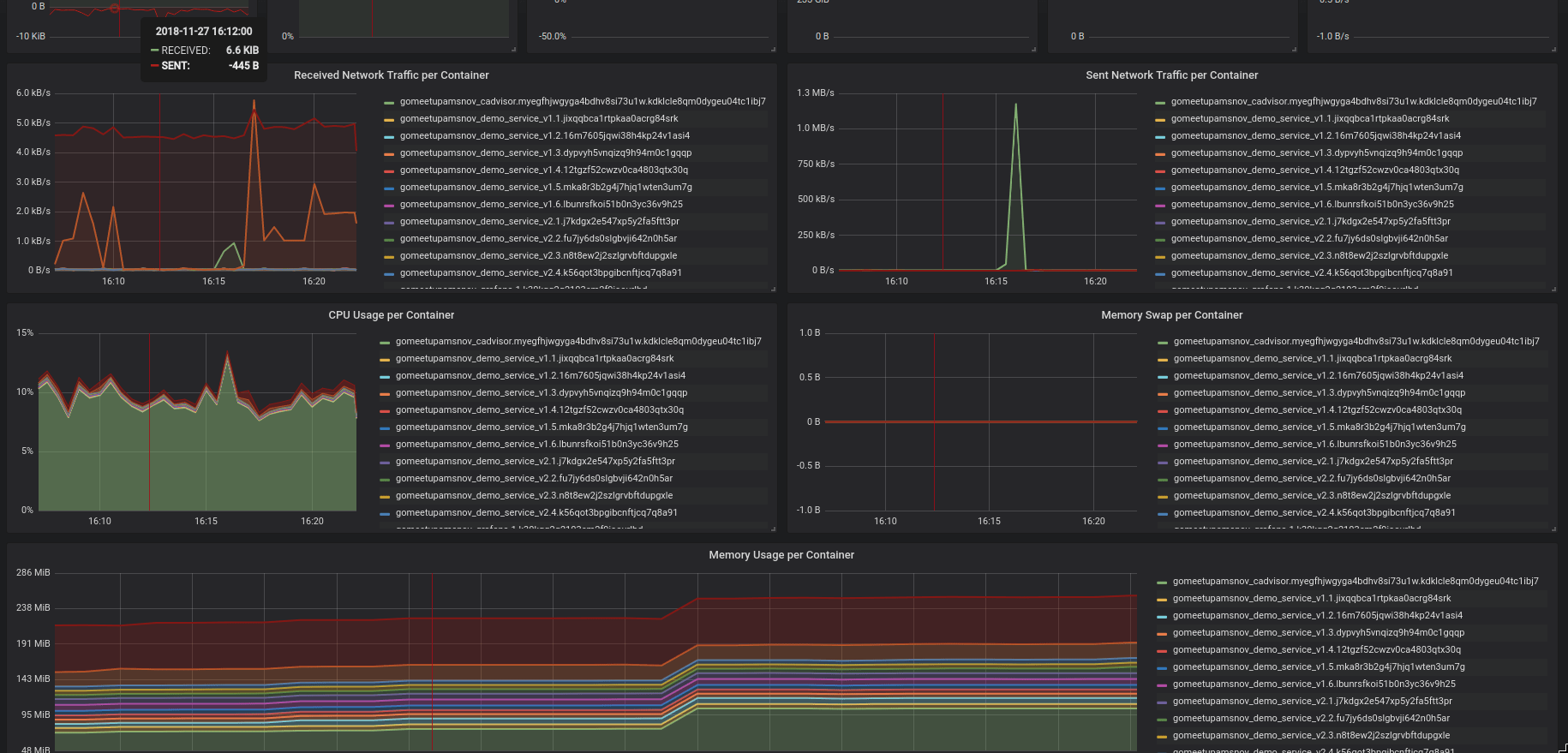Toggle demo_service_v2.4 series in CPU Usage legend

(536, 512)
